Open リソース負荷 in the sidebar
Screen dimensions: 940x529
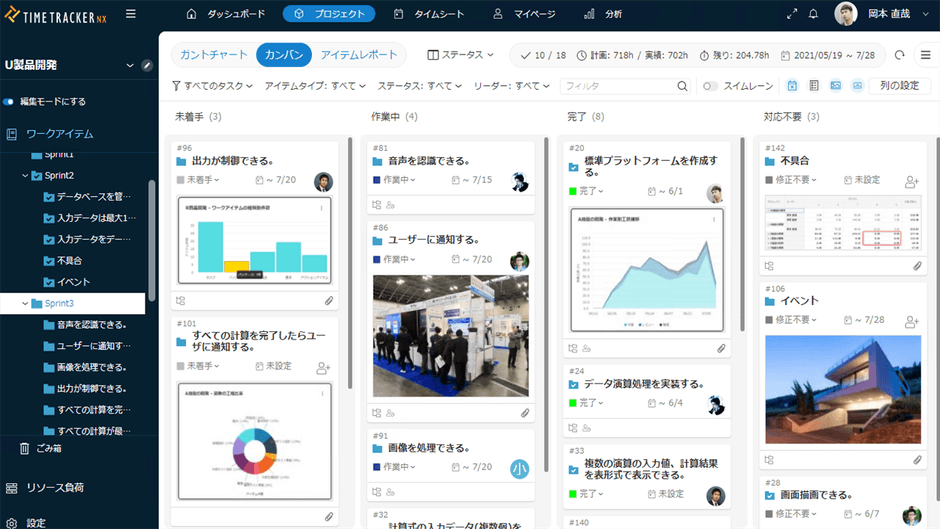click(54, 488)
